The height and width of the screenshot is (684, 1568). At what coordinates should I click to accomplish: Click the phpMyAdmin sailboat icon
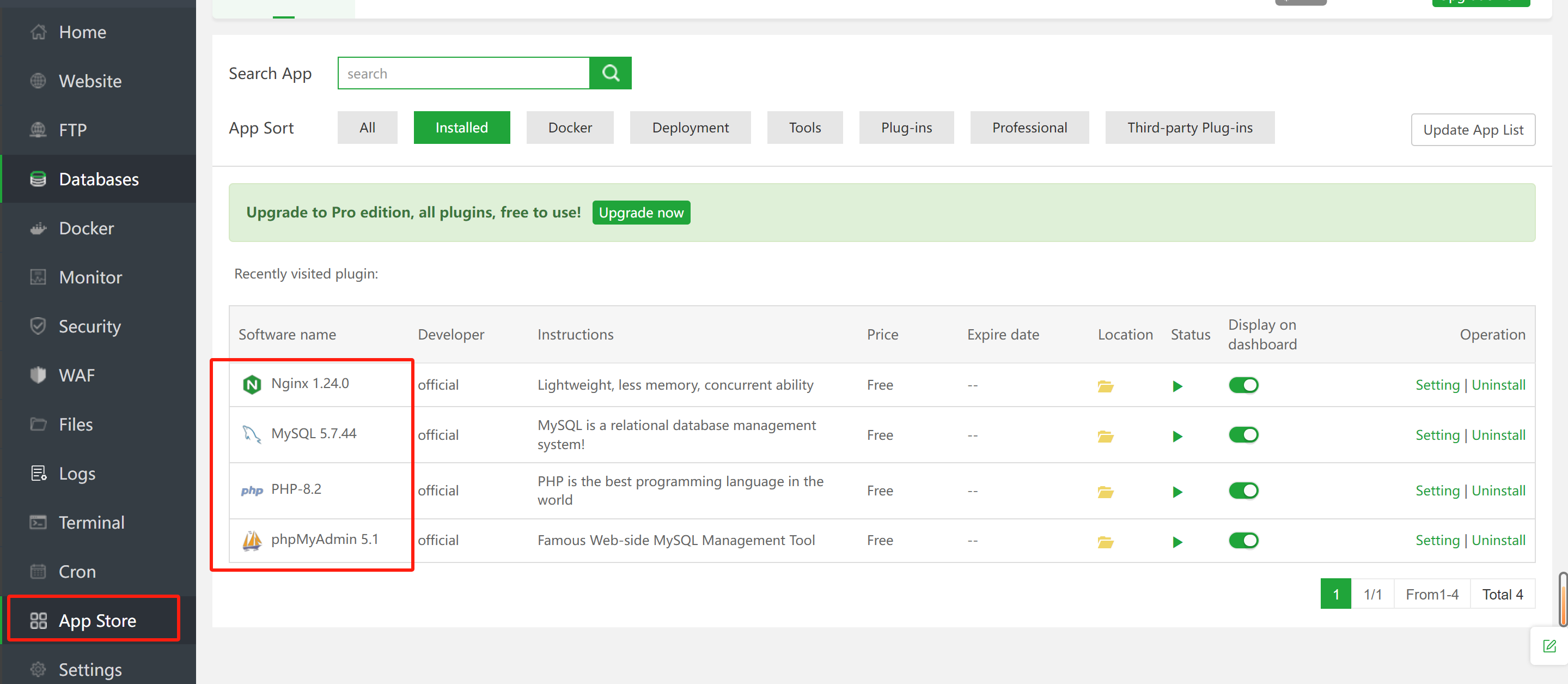click(252, 540)
